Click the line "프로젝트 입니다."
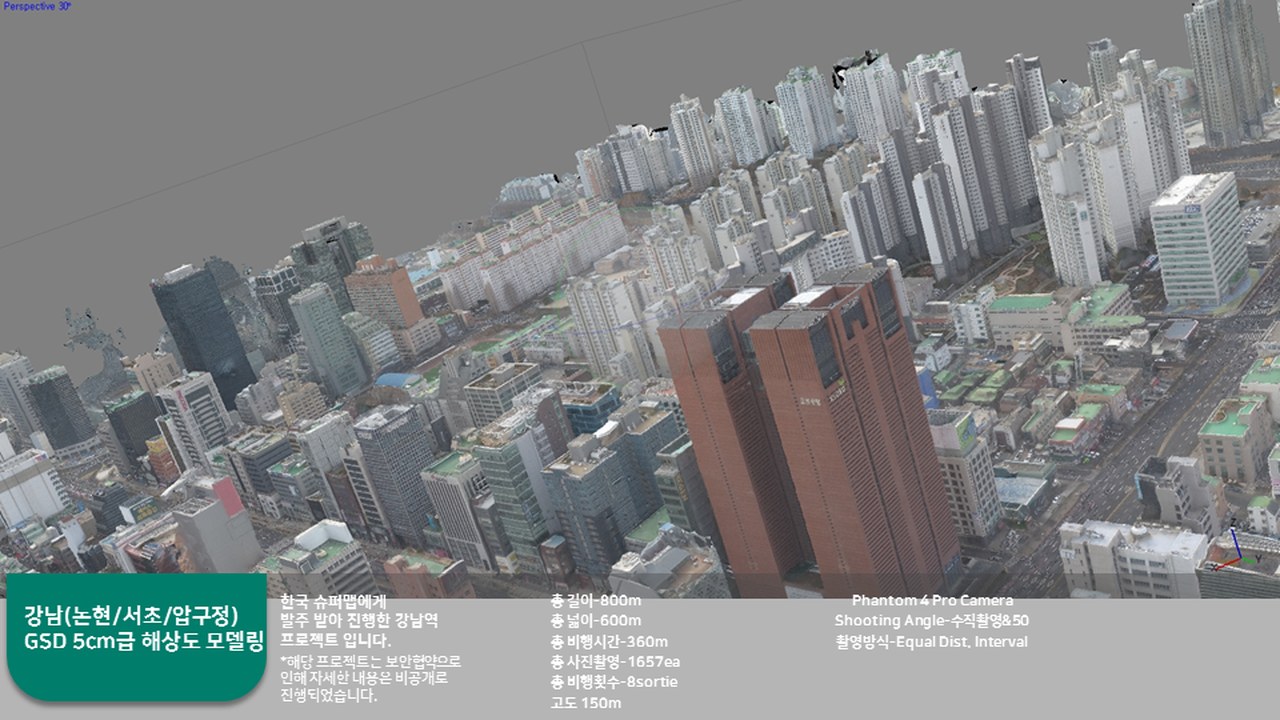Viewport: 1280px width, 720px height. point(336,641)
